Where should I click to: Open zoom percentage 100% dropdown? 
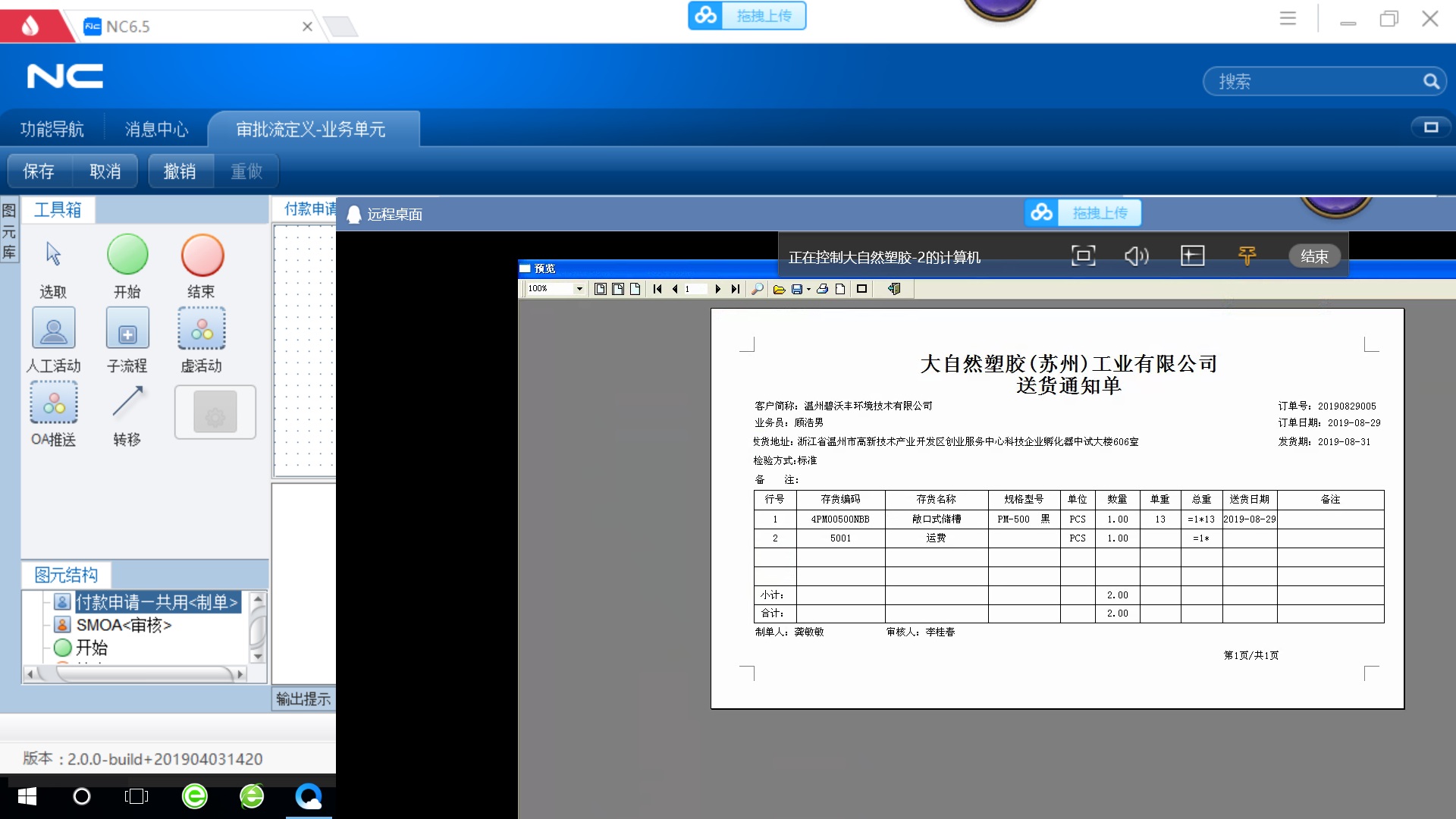pyautogui.click(x=579, y=289)
